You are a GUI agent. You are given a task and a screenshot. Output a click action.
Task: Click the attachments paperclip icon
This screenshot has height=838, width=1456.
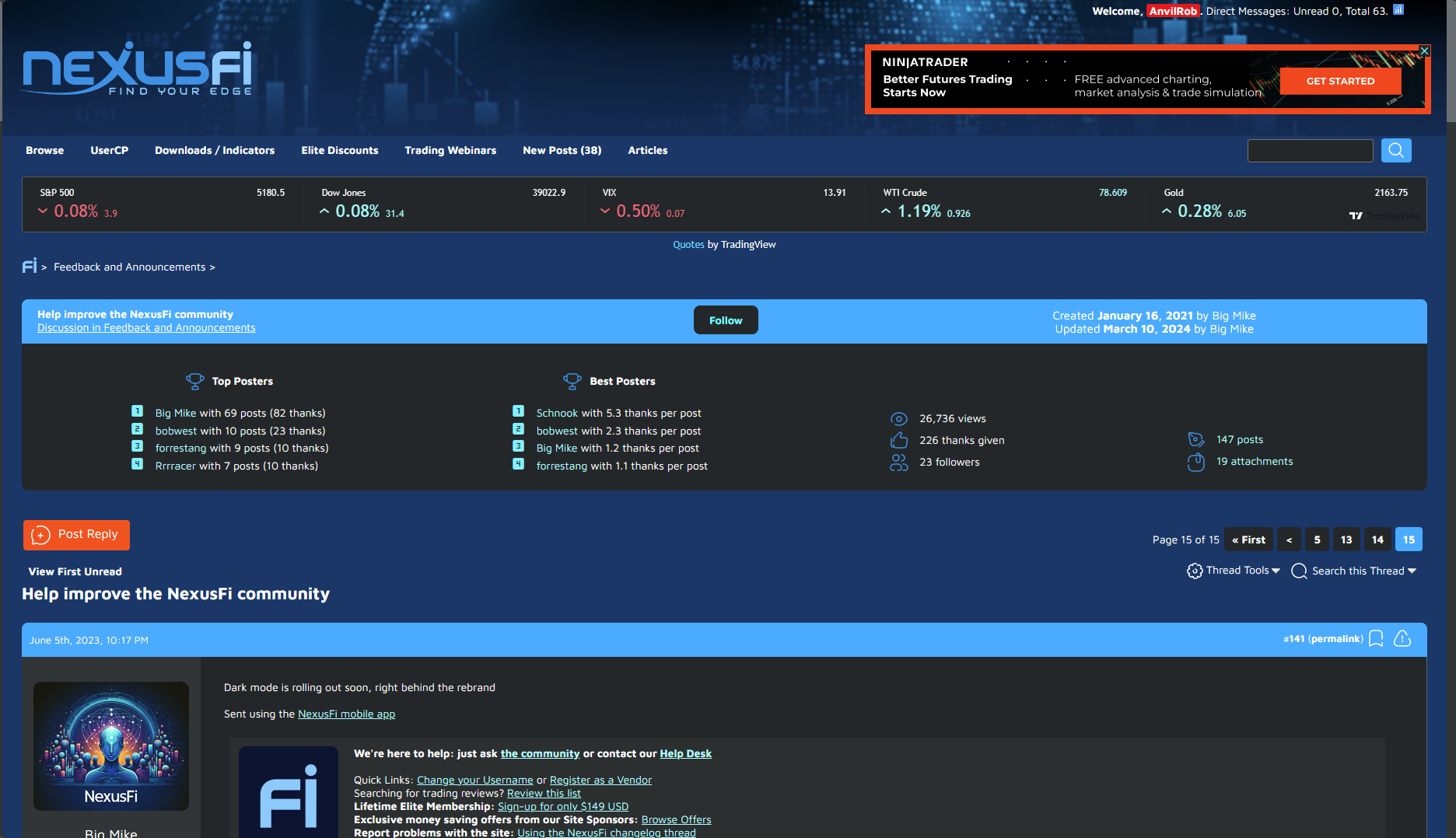point(1196,462)
